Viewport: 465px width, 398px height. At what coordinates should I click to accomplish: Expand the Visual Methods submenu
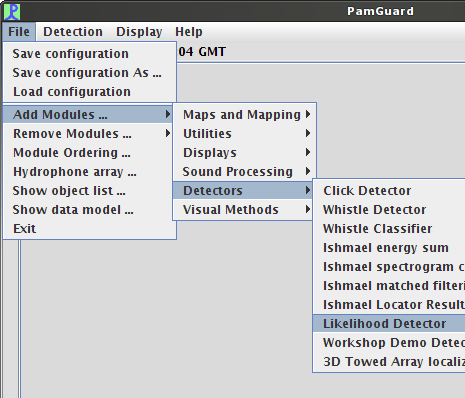pos(243,210)
